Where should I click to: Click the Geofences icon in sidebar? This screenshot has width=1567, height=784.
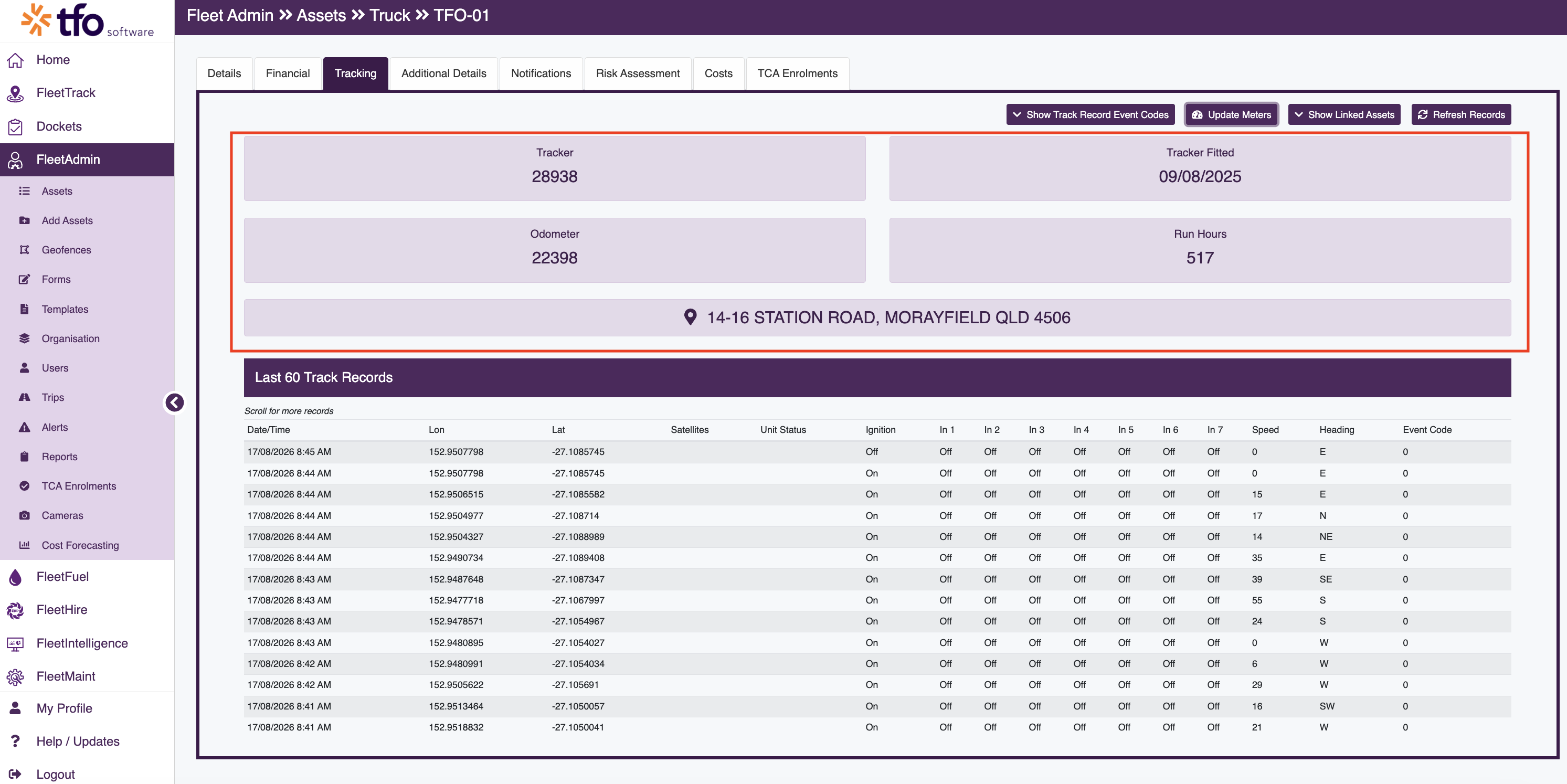pos(24,250)
